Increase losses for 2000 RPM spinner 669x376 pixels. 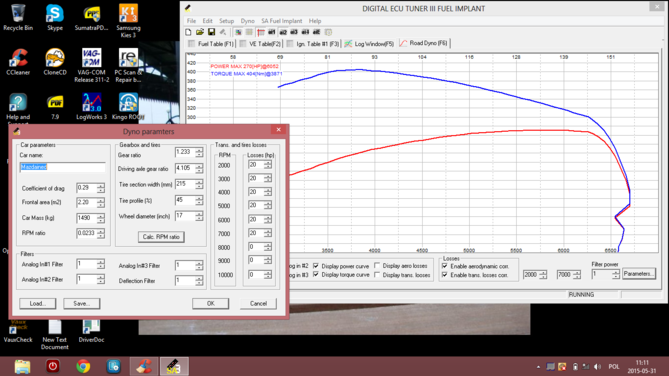[x=268, y=163]
